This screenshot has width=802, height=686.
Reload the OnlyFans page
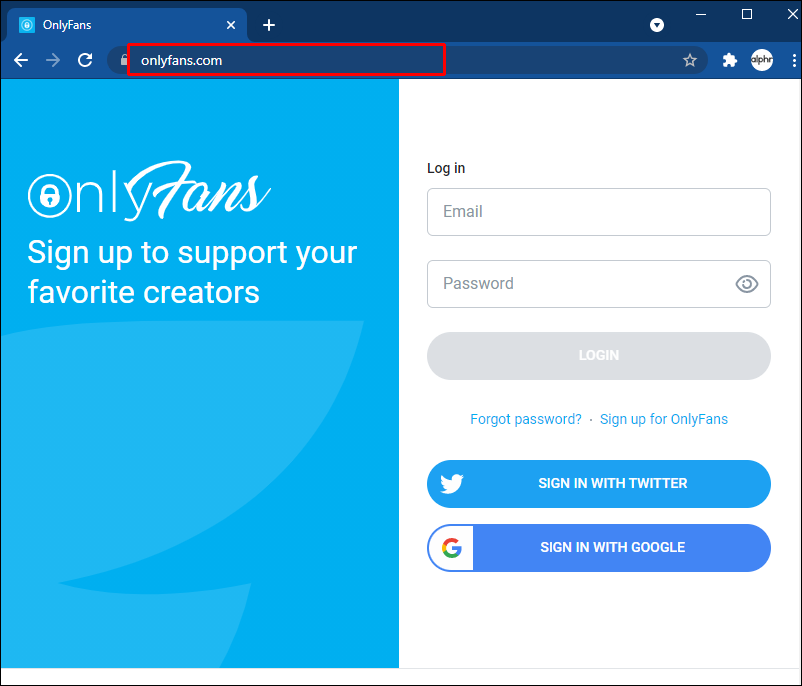85,60
